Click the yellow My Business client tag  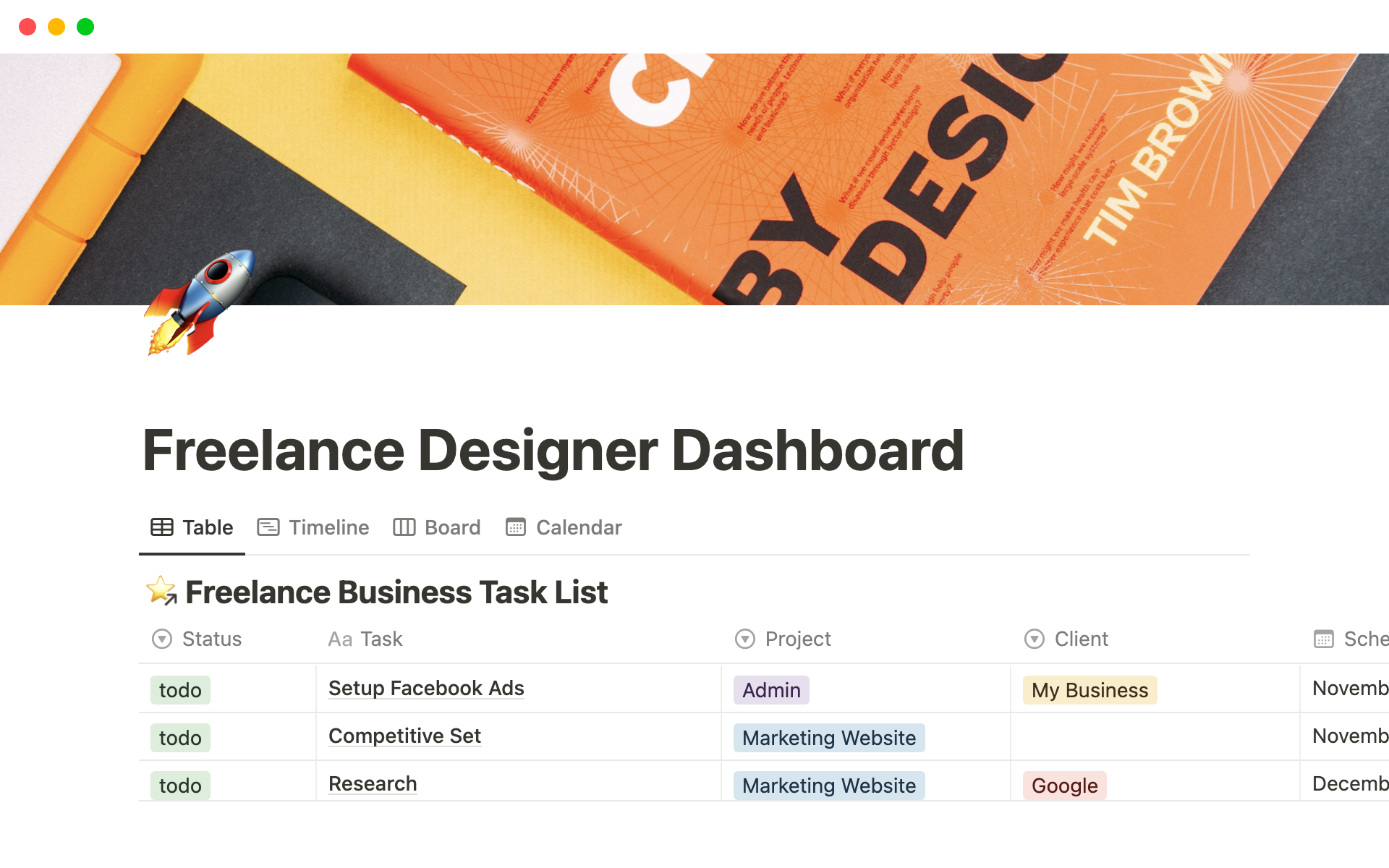[1089, 689]
